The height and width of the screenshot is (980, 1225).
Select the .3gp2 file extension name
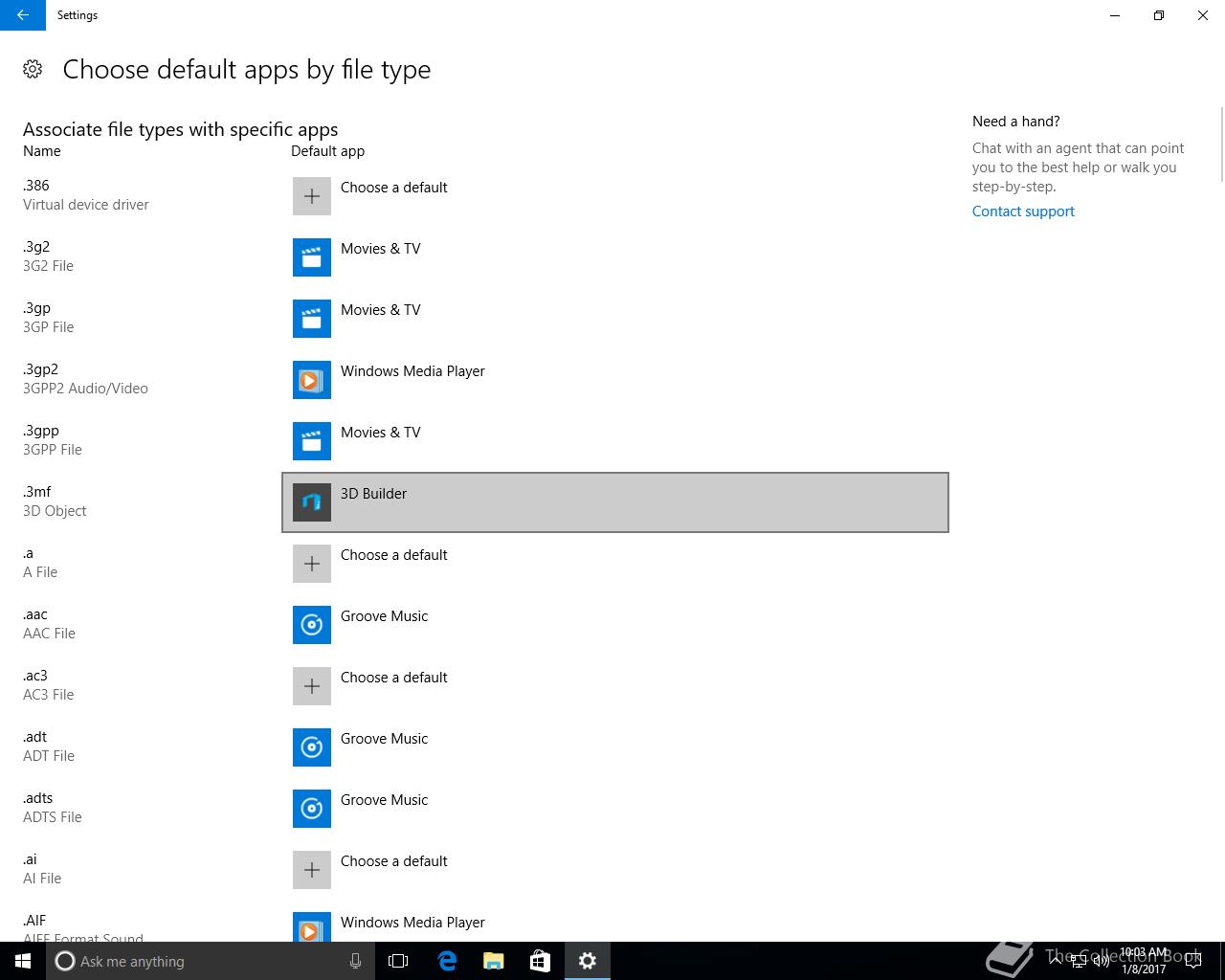40,369
